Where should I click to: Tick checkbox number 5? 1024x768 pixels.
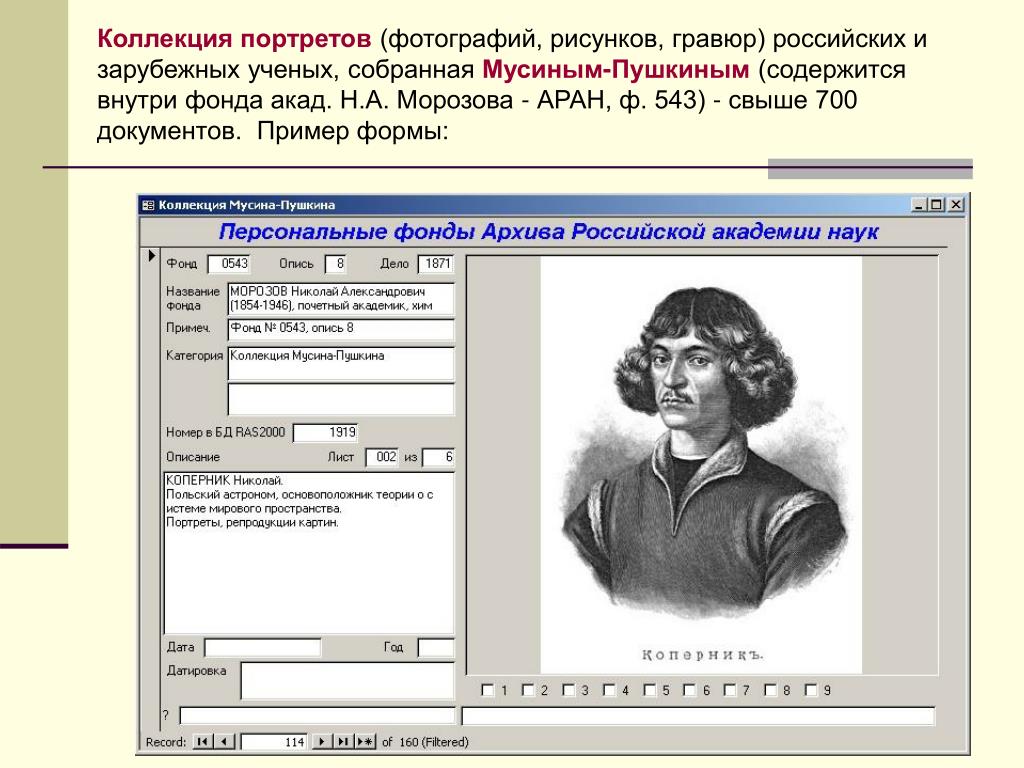pyautogui.click(x=649, y=690)
